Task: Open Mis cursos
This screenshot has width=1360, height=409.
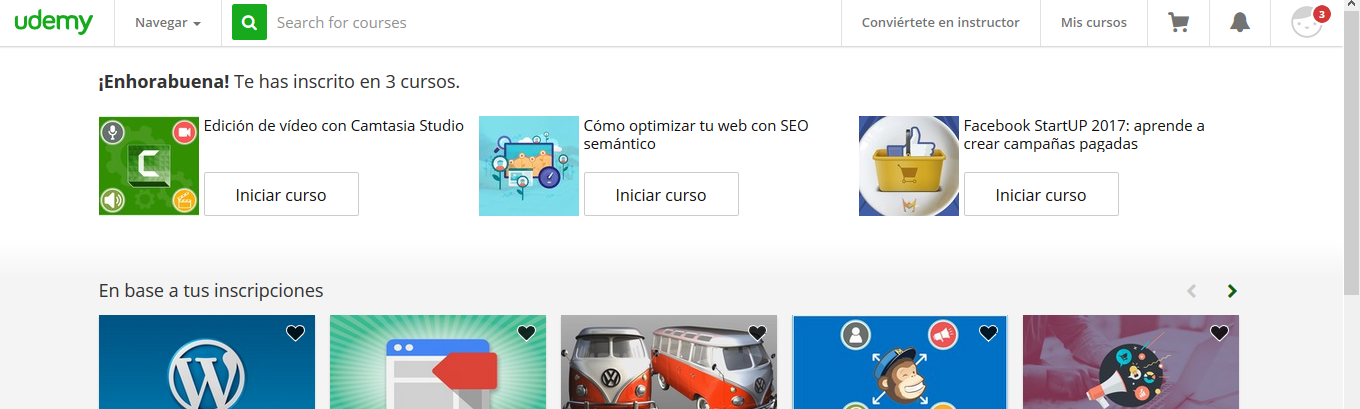Action: (x=1093, y=23)
